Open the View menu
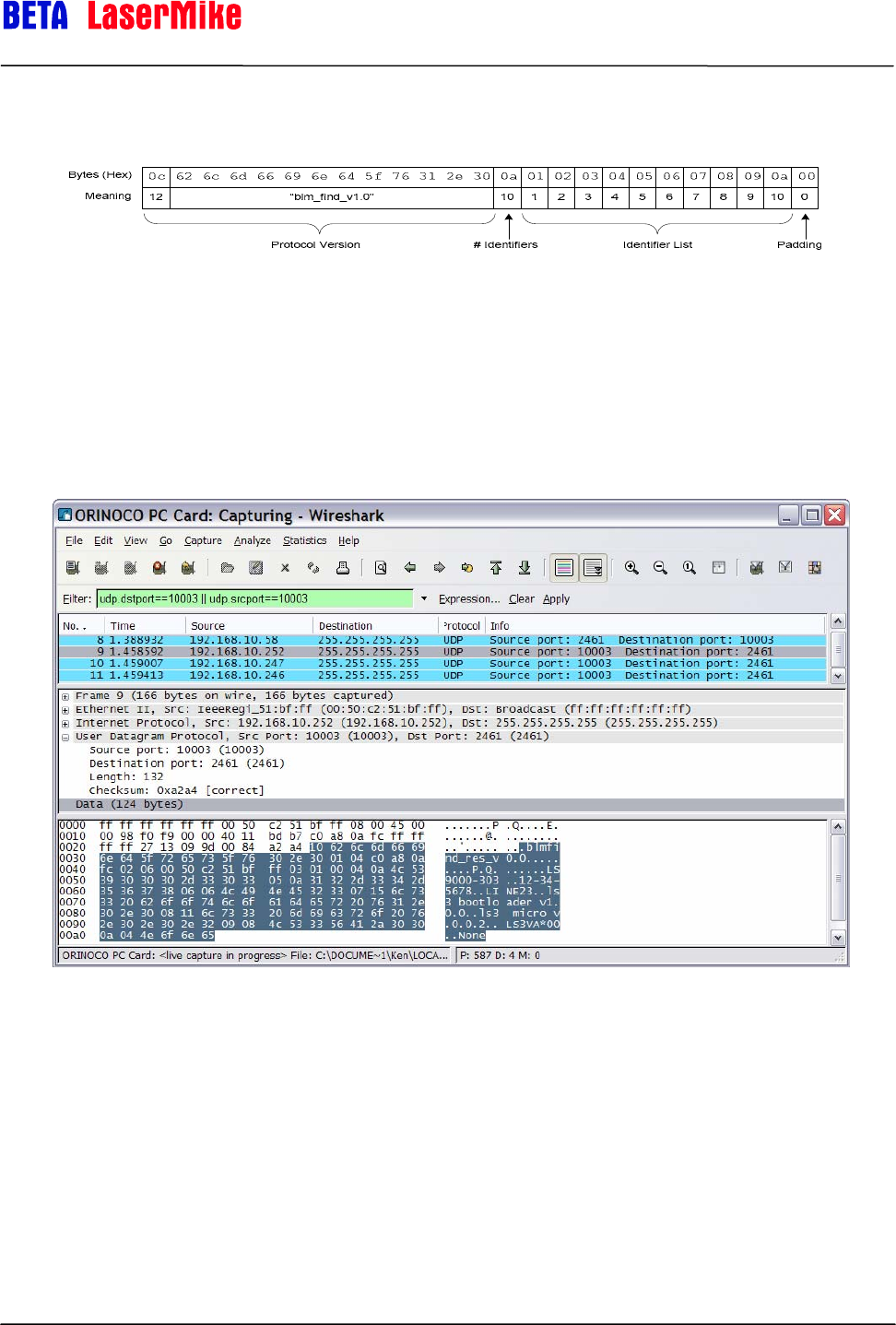 tap(136, 541)
